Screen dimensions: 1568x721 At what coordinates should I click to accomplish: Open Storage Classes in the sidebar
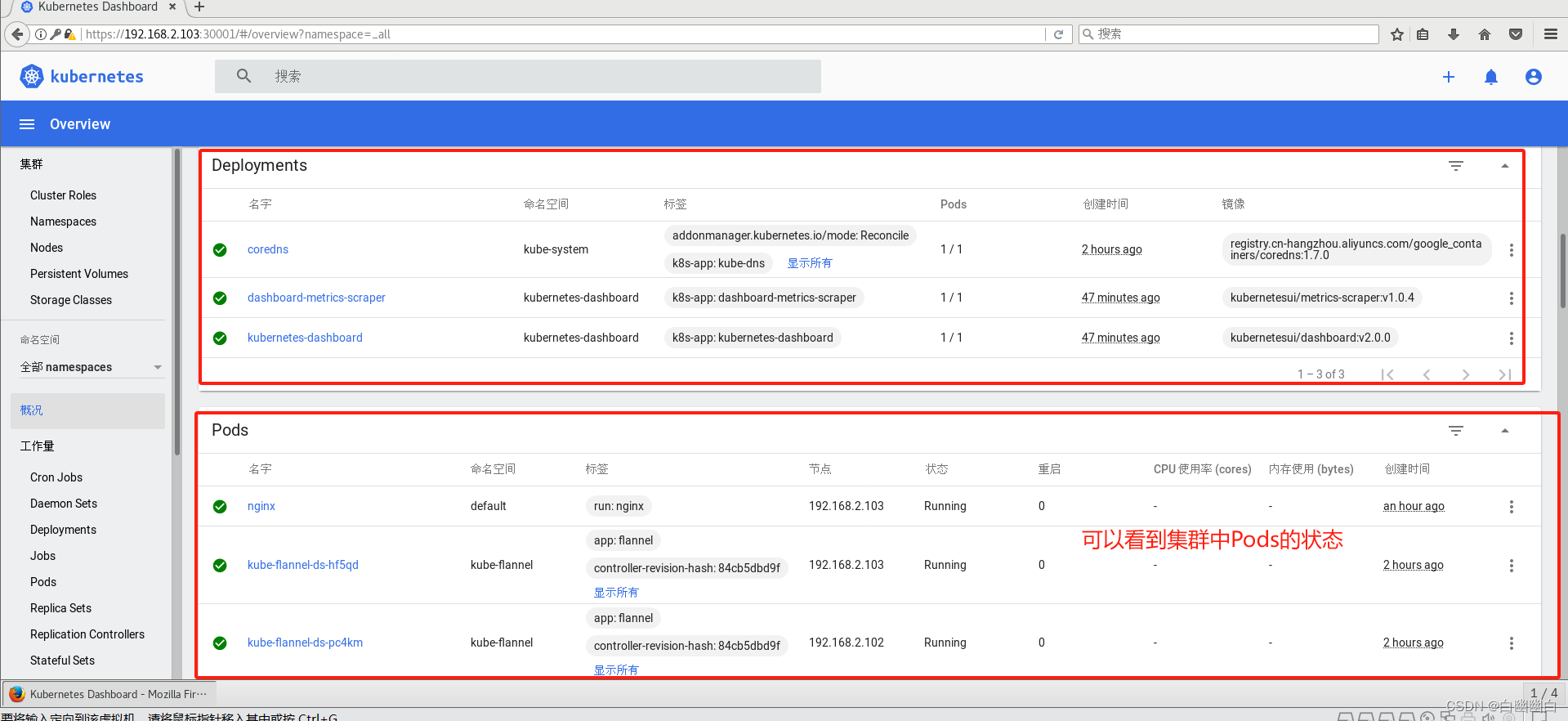pos(71,300)
